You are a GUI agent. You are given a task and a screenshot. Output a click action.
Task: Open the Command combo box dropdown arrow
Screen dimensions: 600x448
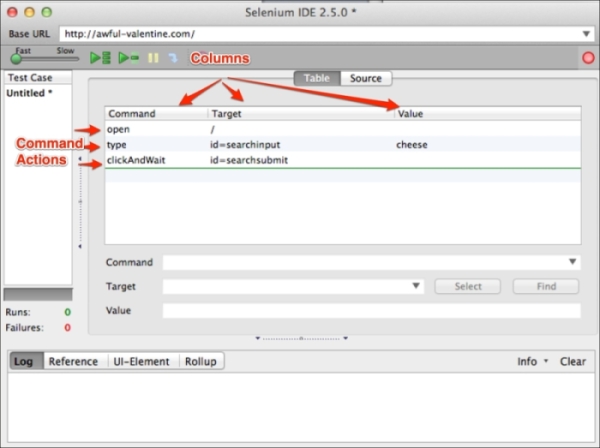pos(572,262)
